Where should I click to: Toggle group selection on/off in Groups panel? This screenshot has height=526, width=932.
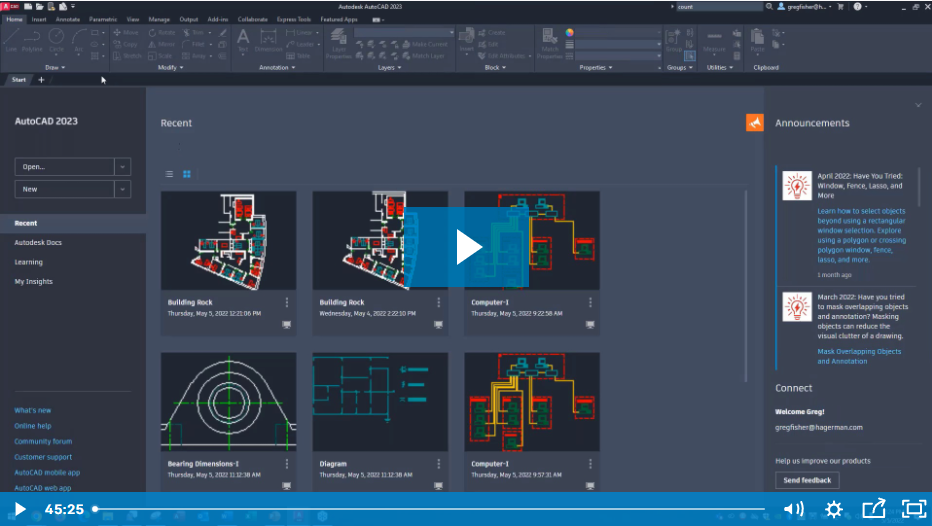point(689,56)
